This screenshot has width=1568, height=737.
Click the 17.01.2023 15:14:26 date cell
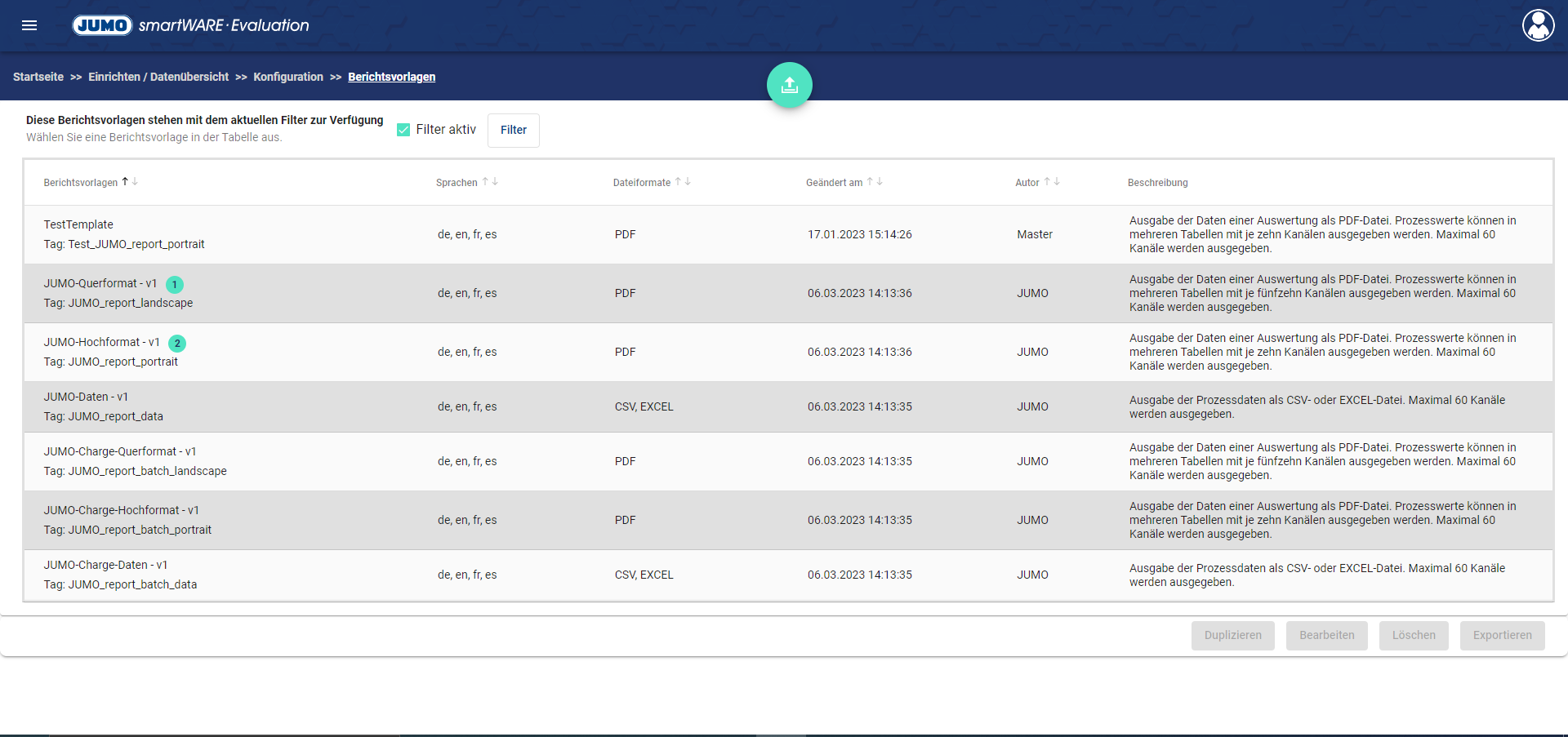[x=860, y=234]
